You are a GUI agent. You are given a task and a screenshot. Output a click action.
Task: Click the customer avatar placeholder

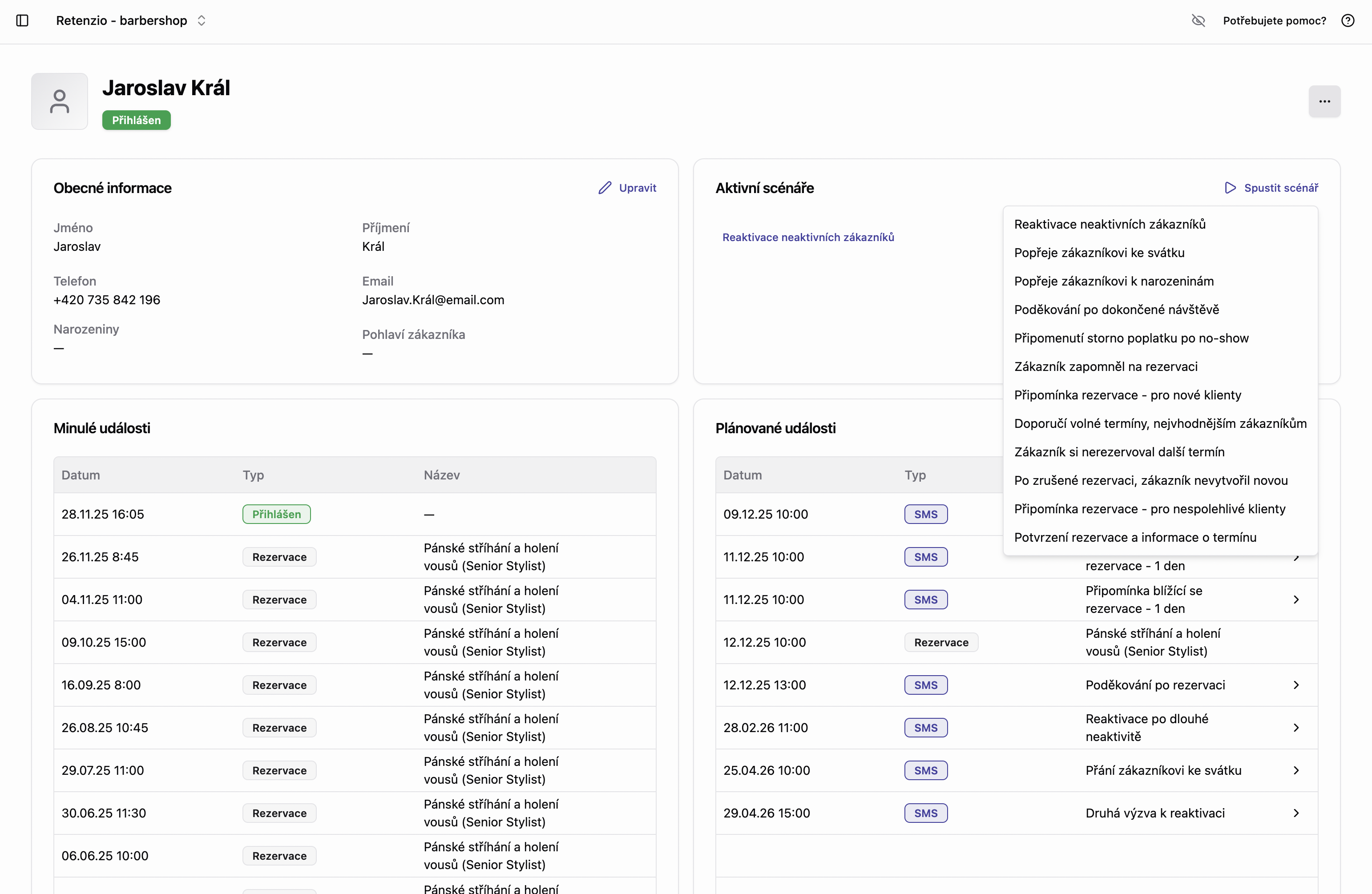click(59, 101)
